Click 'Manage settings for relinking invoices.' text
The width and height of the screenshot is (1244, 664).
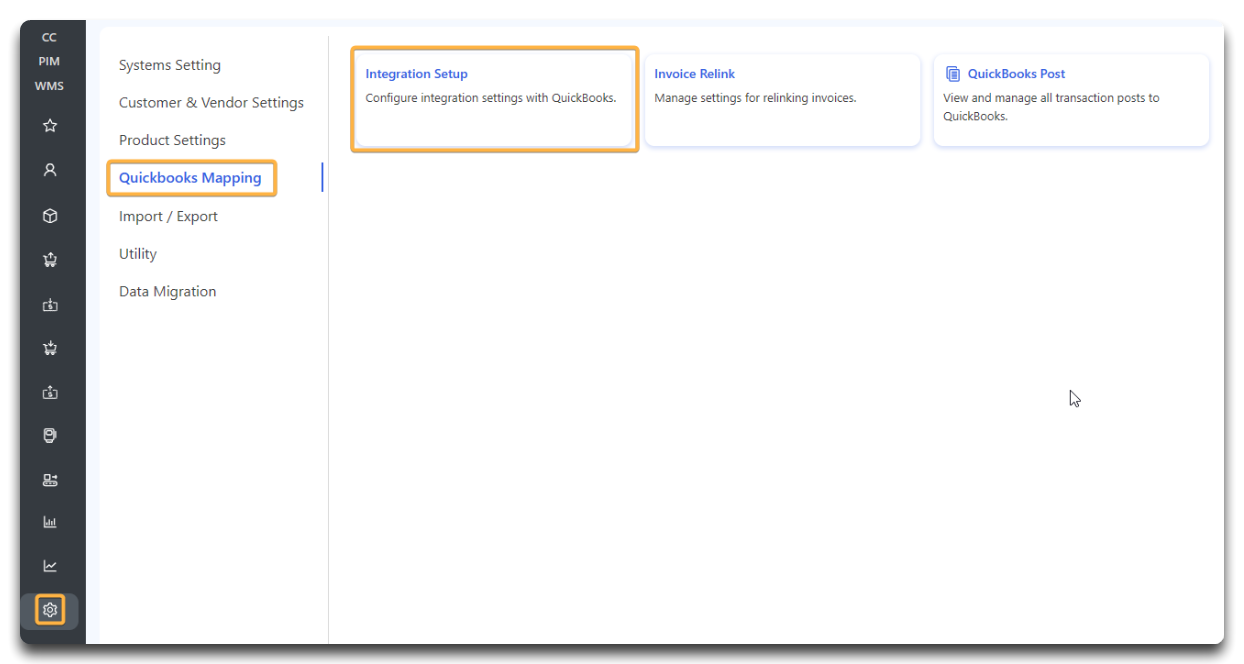[x=755, y=98]
